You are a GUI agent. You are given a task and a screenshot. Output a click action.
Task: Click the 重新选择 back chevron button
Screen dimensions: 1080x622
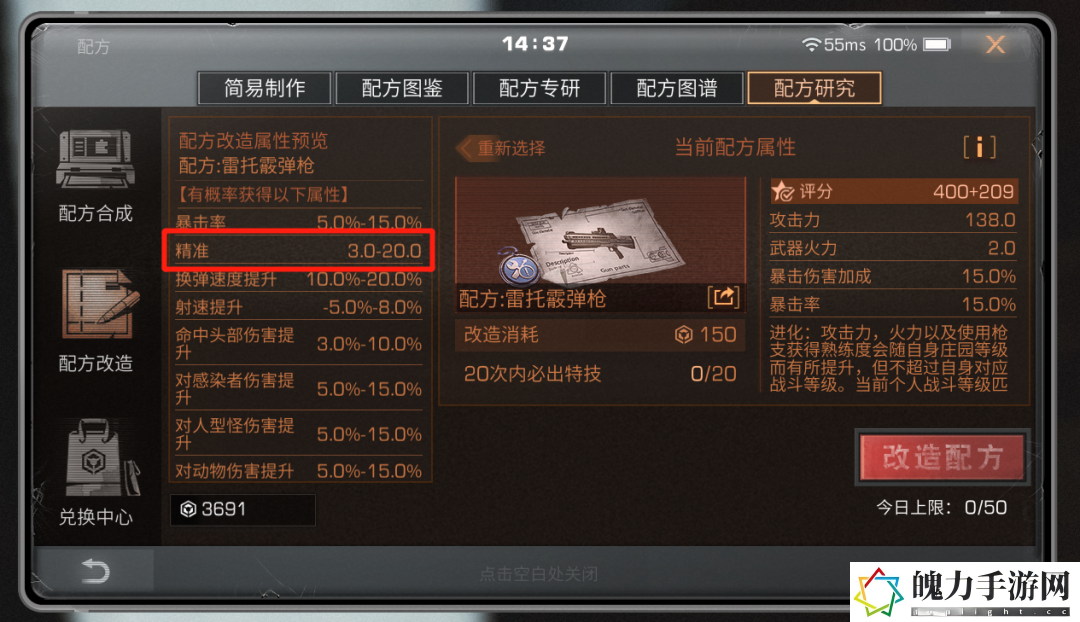501,148
